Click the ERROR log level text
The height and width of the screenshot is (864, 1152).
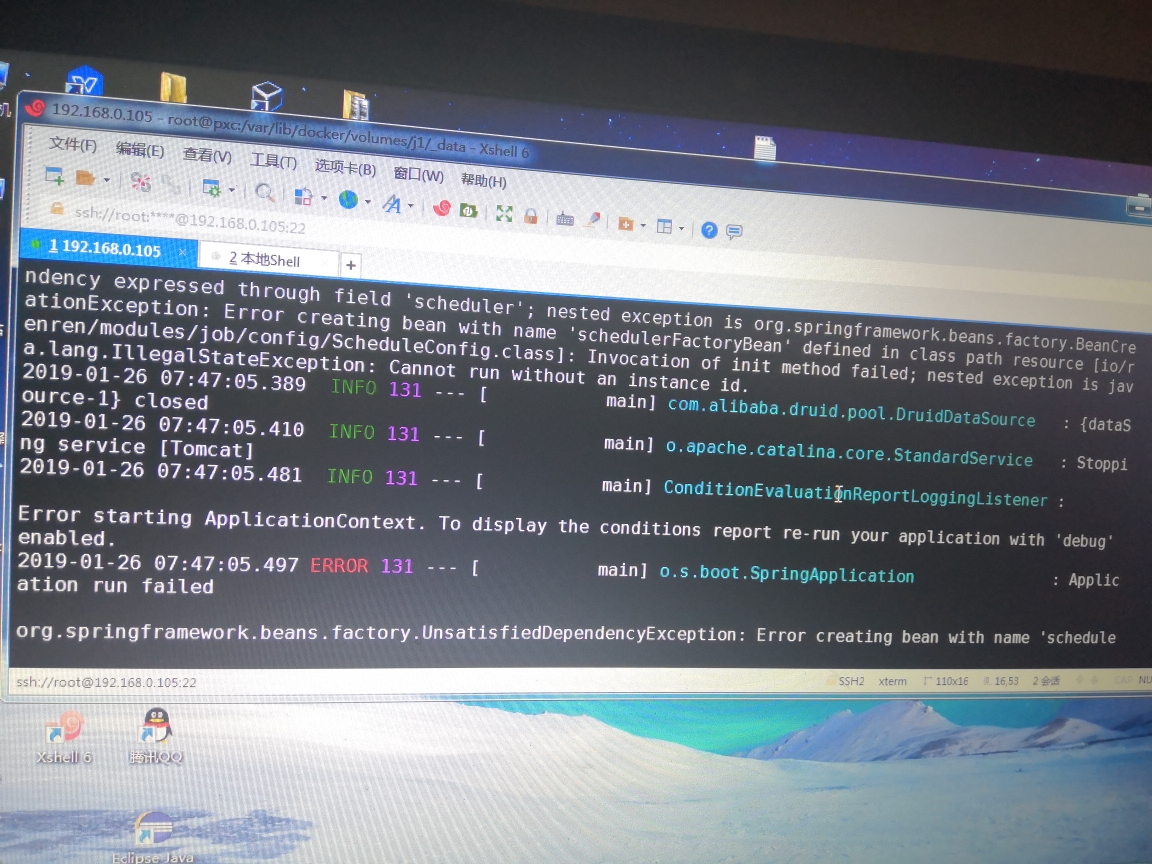(x=339, y=566)
